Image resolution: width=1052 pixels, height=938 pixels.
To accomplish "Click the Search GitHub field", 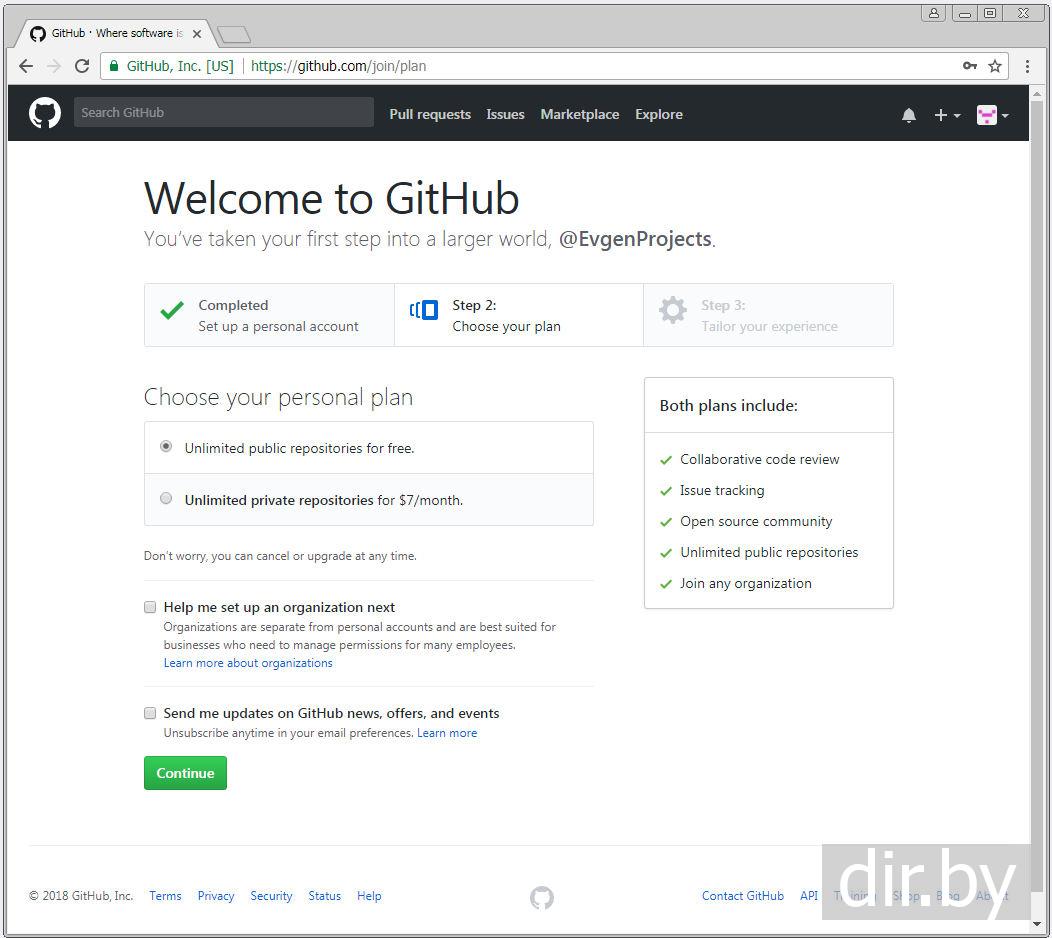I will point(223,112).
